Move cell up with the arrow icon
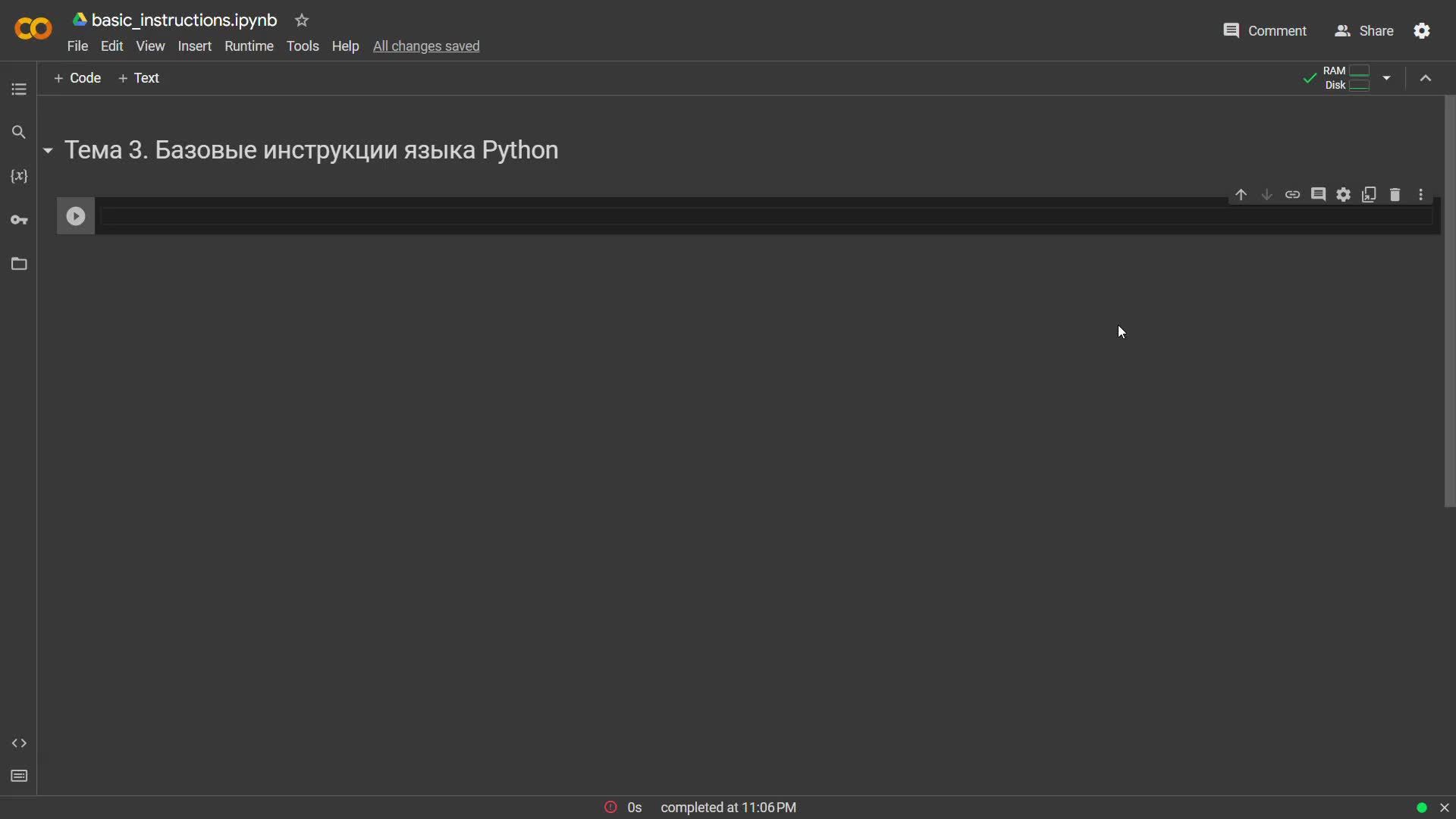 click(1241, 195)
